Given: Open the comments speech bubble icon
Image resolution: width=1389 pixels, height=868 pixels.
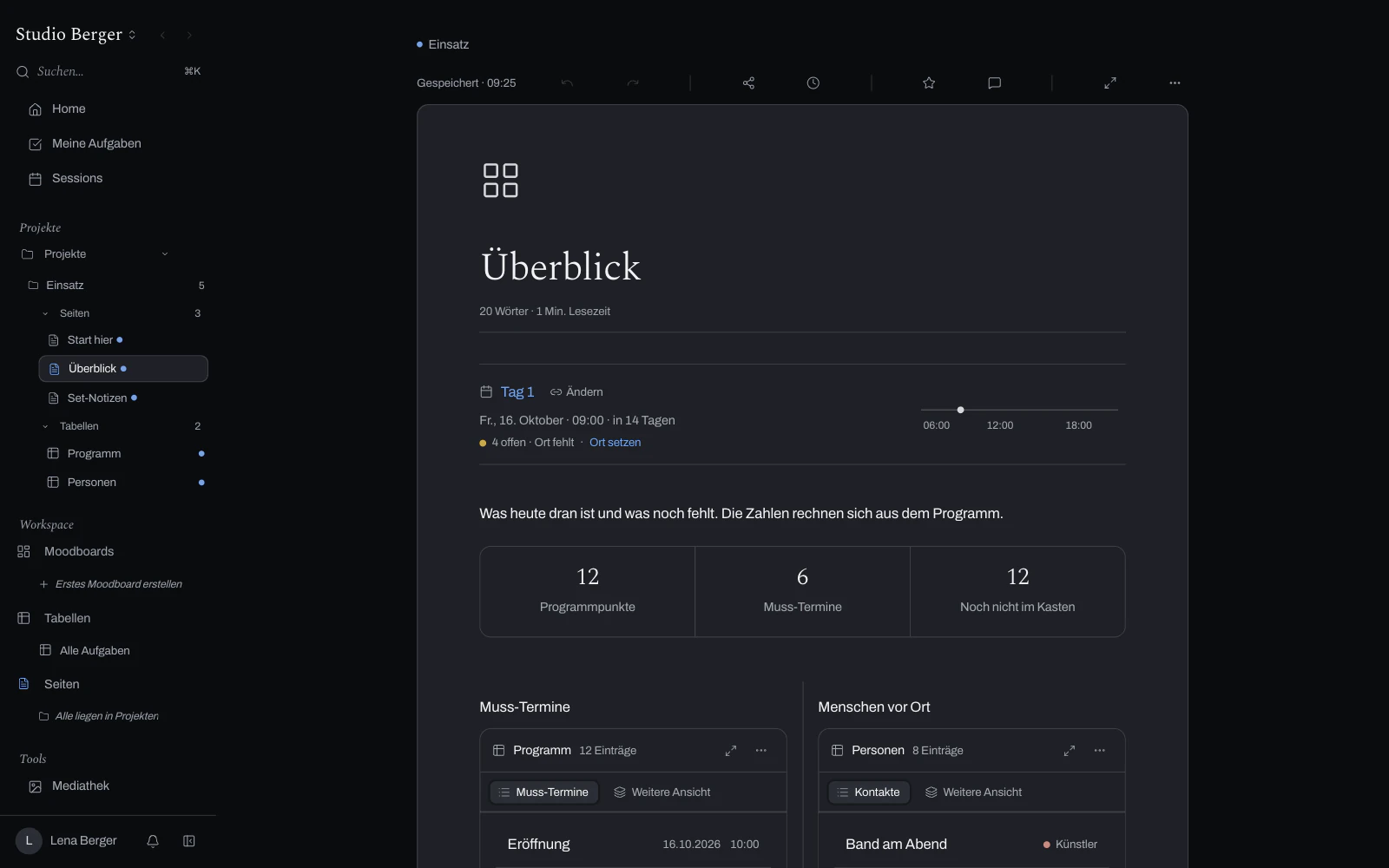Looking at the screenshot, I should [995, 82].
